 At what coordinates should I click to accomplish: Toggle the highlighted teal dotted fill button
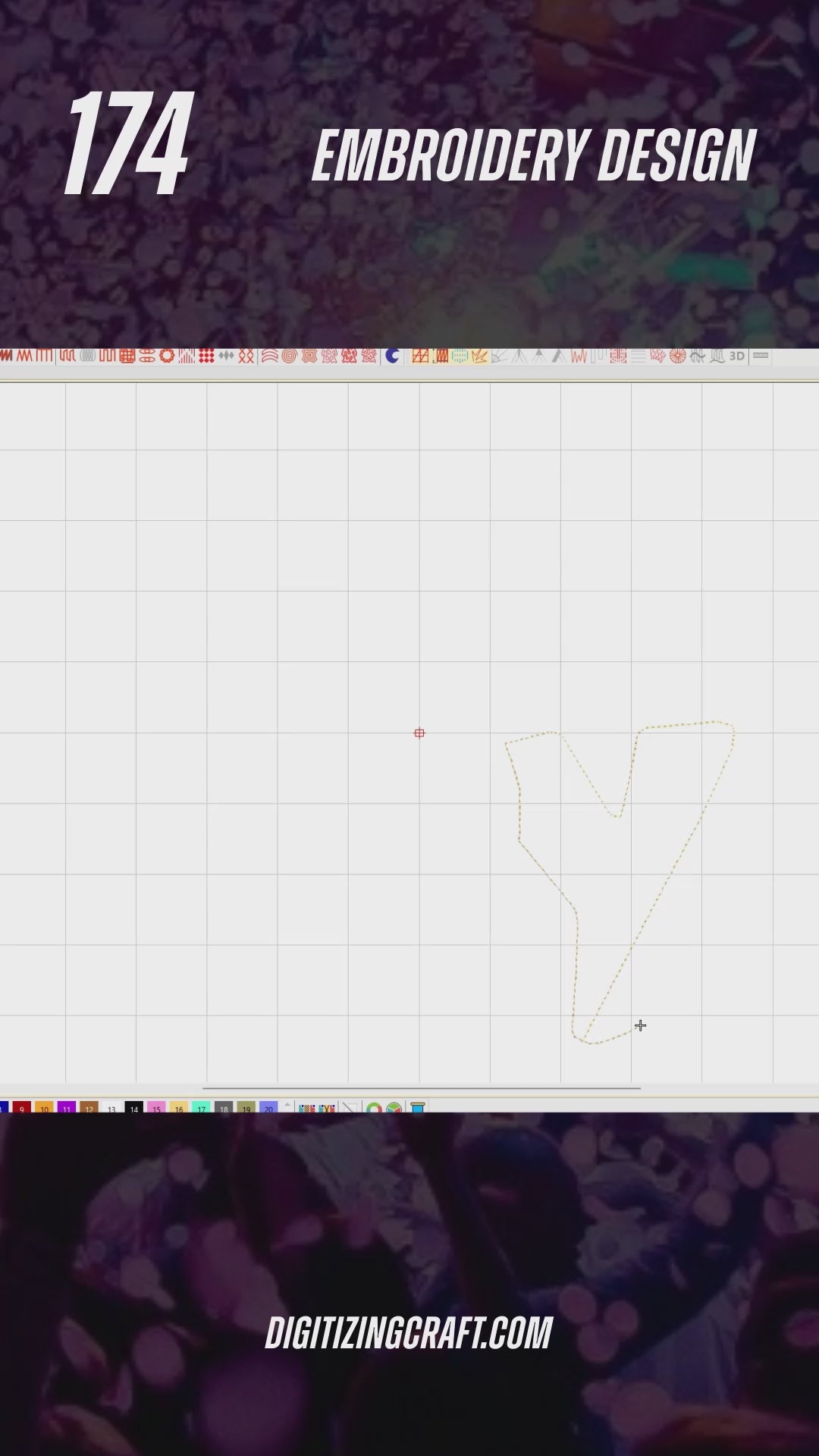[x=460, y=356]
